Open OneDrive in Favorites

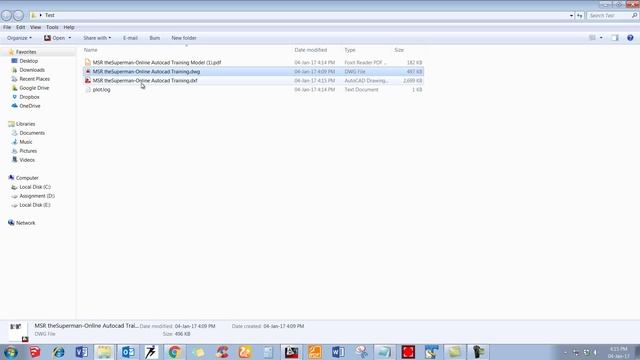click(30, 106)
